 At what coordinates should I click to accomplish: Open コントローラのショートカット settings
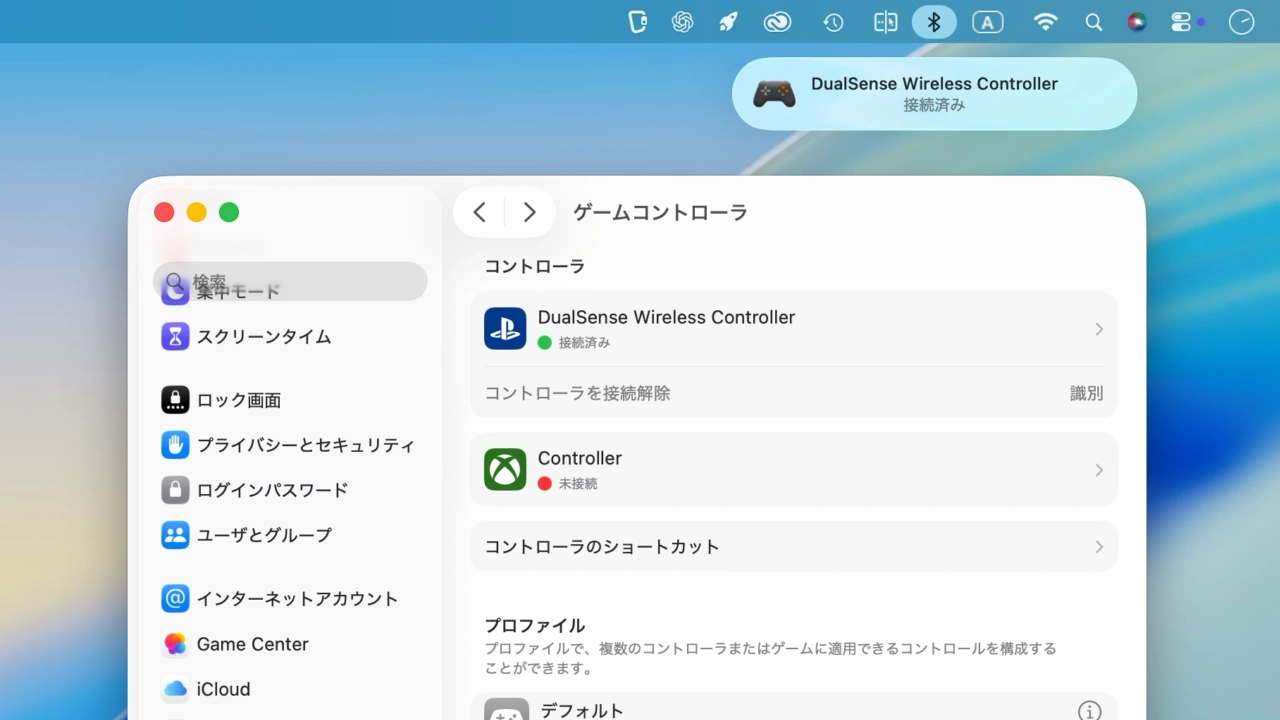[793, 546]
